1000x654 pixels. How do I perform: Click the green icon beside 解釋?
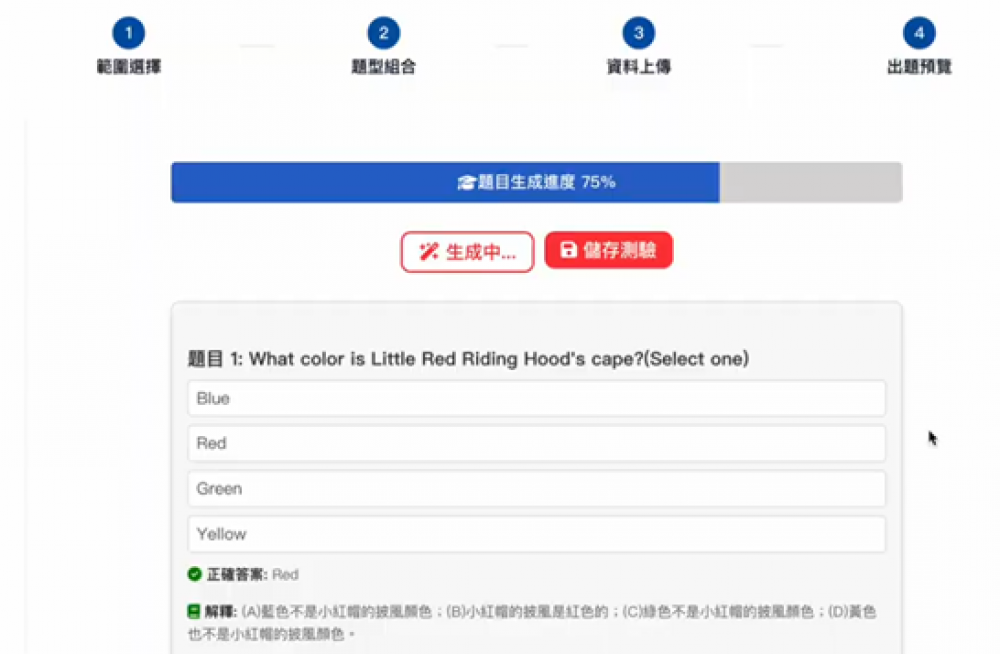click(195, 610)
